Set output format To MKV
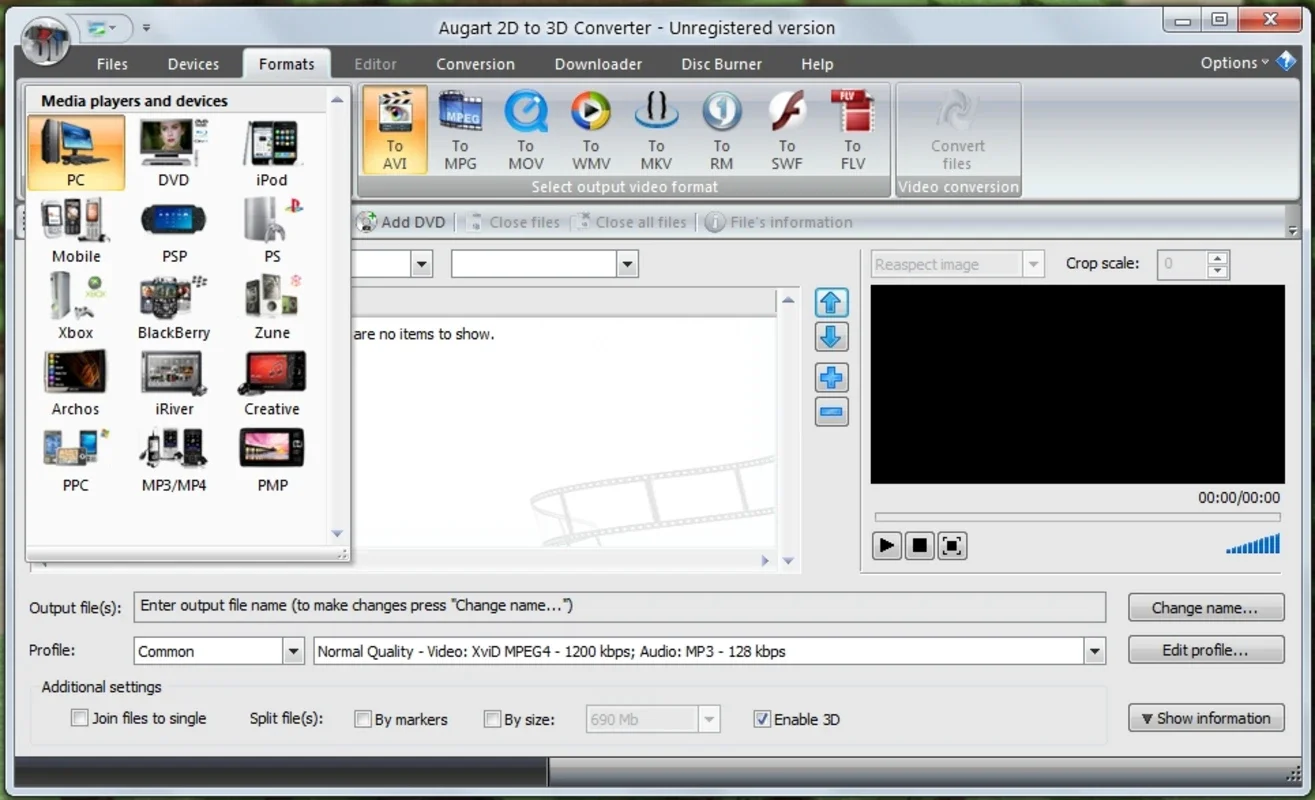Screen dimensions: 1315x800 click(656, 130)
